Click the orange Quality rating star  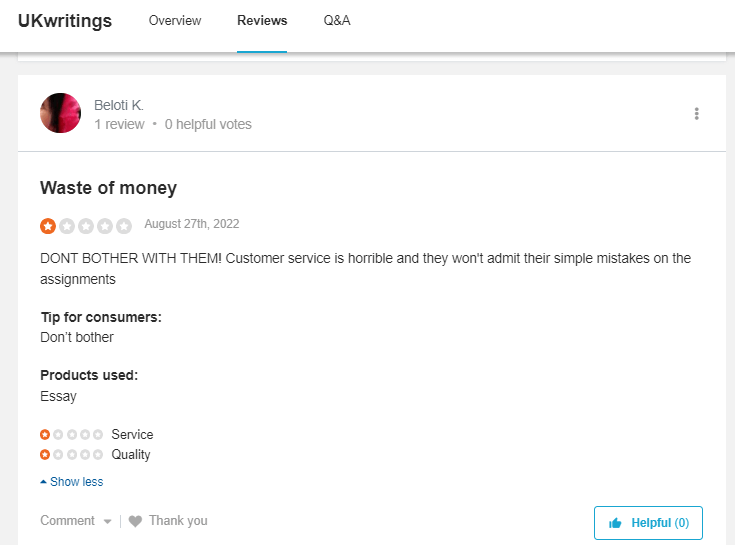coord(45,455)
